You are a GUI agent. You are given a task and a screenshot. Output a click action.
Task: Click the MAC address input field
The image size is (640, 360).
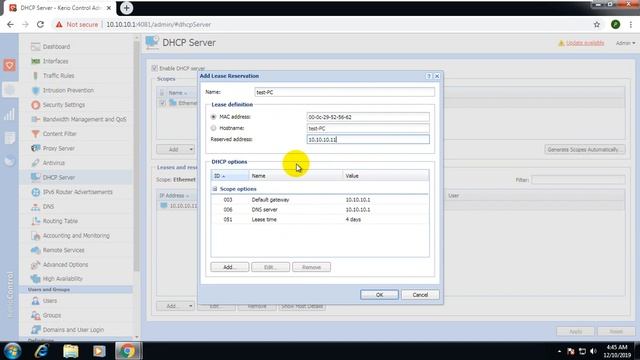368,117
